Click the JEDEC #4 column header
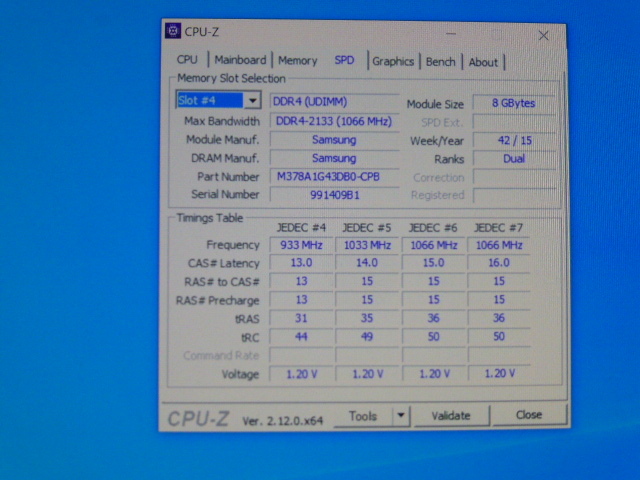Viewport: 640px width, 480px height. (x=301, y=227)
